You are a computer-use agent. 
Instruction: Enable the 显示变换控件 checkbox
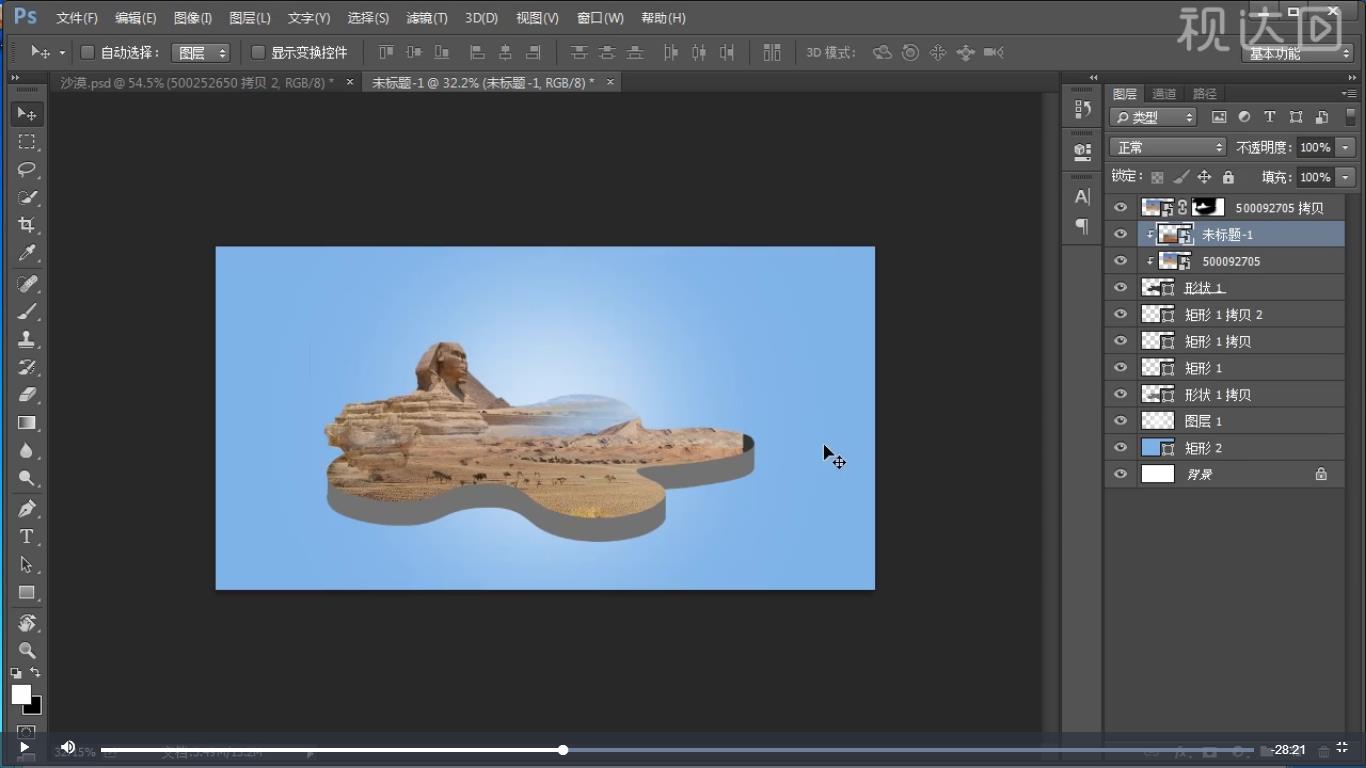(258, 52)
